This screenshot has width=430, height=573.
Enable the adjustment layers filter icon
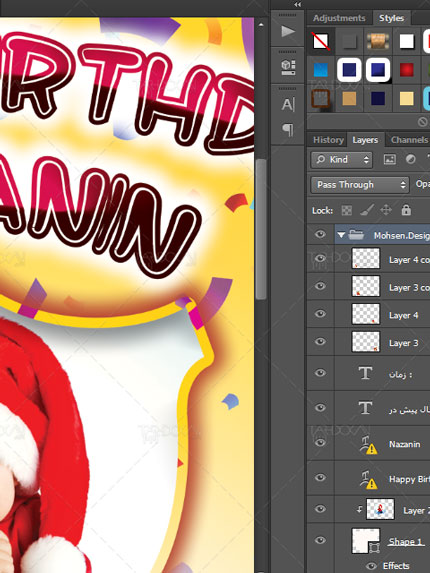click(x=411, y=159)
